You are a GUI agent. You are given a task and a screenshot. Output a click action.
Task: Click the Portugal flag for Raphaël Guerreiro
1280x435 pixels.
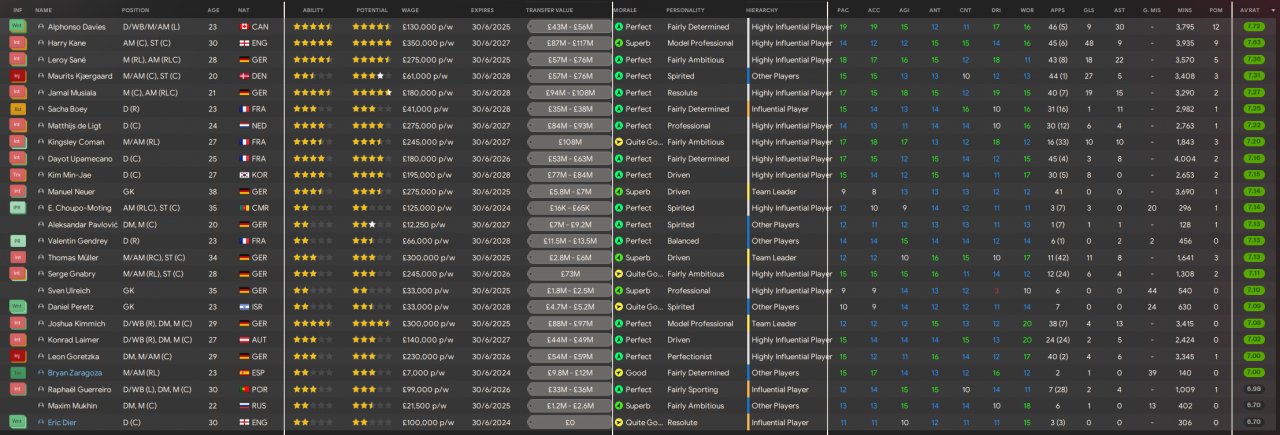[x=245, y=389]
